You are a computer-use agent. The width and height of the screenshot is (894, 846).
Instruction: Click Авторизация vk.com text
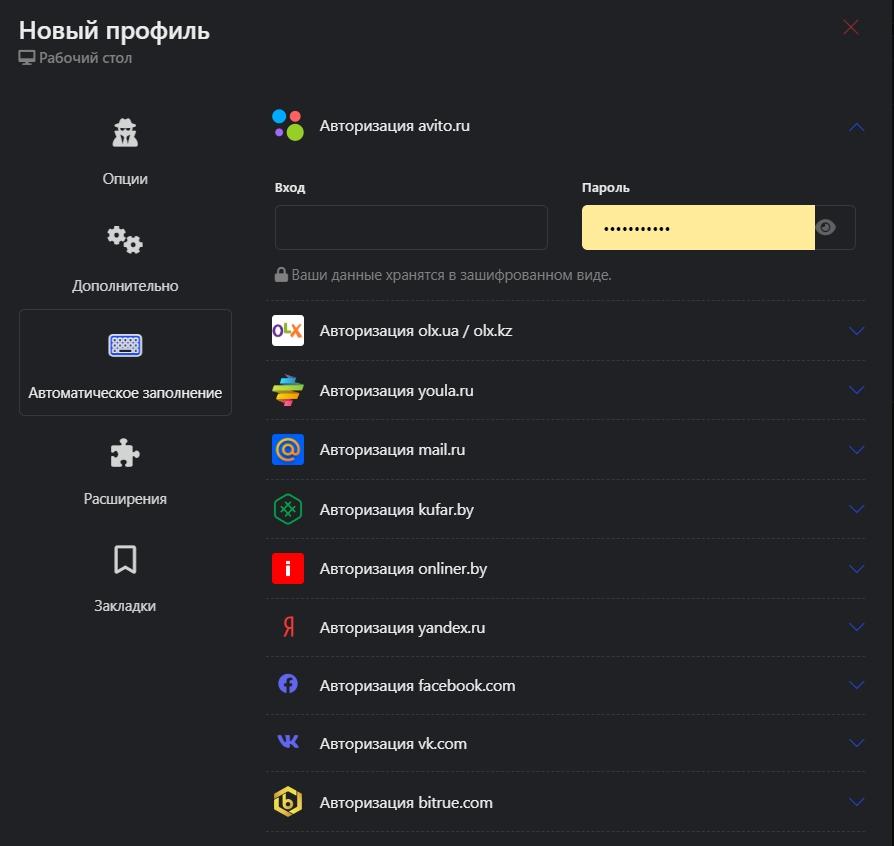(393, 743)
